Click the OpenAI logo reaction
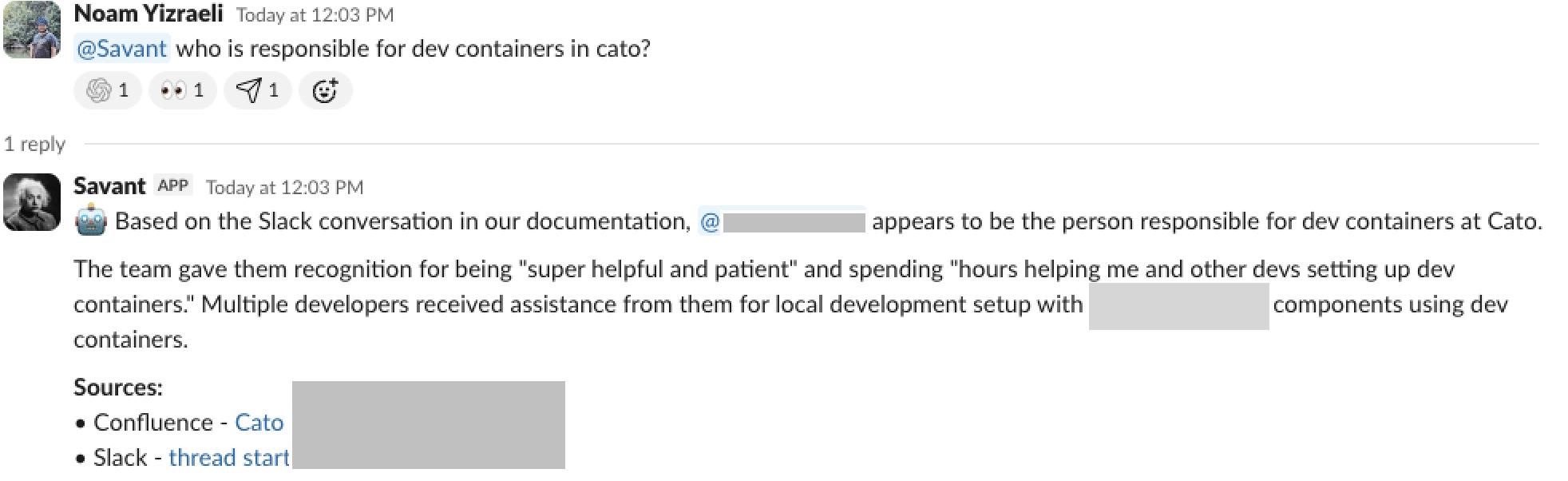The width and height of the screenshot is (1568, 481). tap(107, 90)
